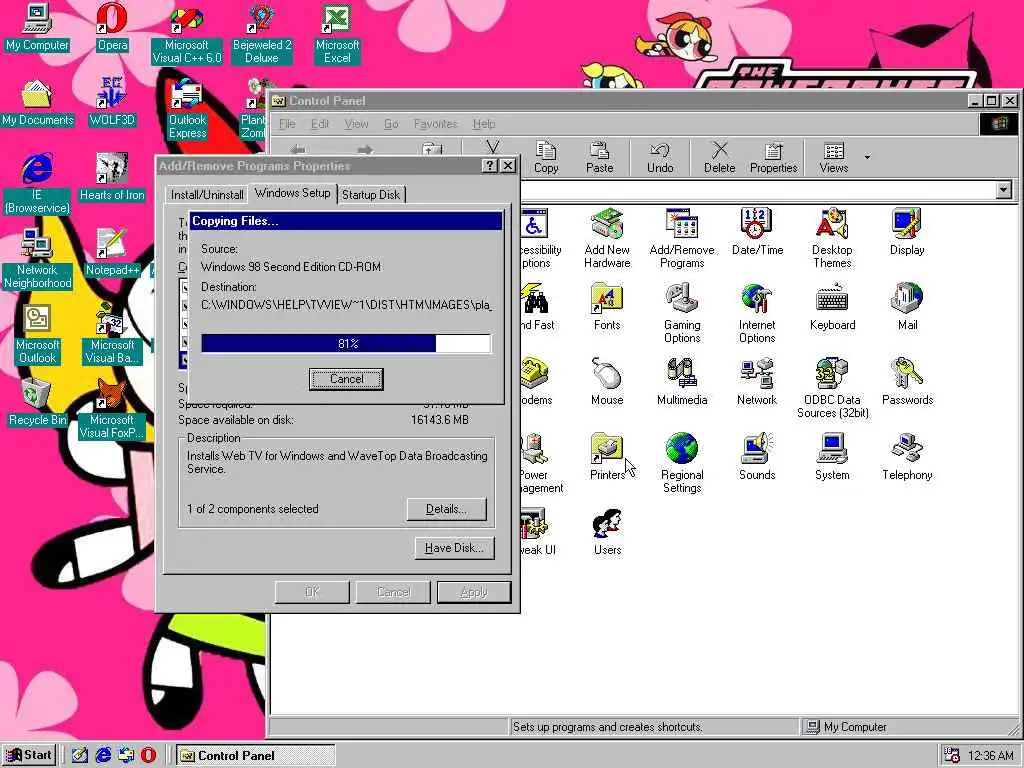The width and height of the screenshot is (1024, 768).
Task: Open Network Neighborhood desktop icon
Action: click(37, 259)
